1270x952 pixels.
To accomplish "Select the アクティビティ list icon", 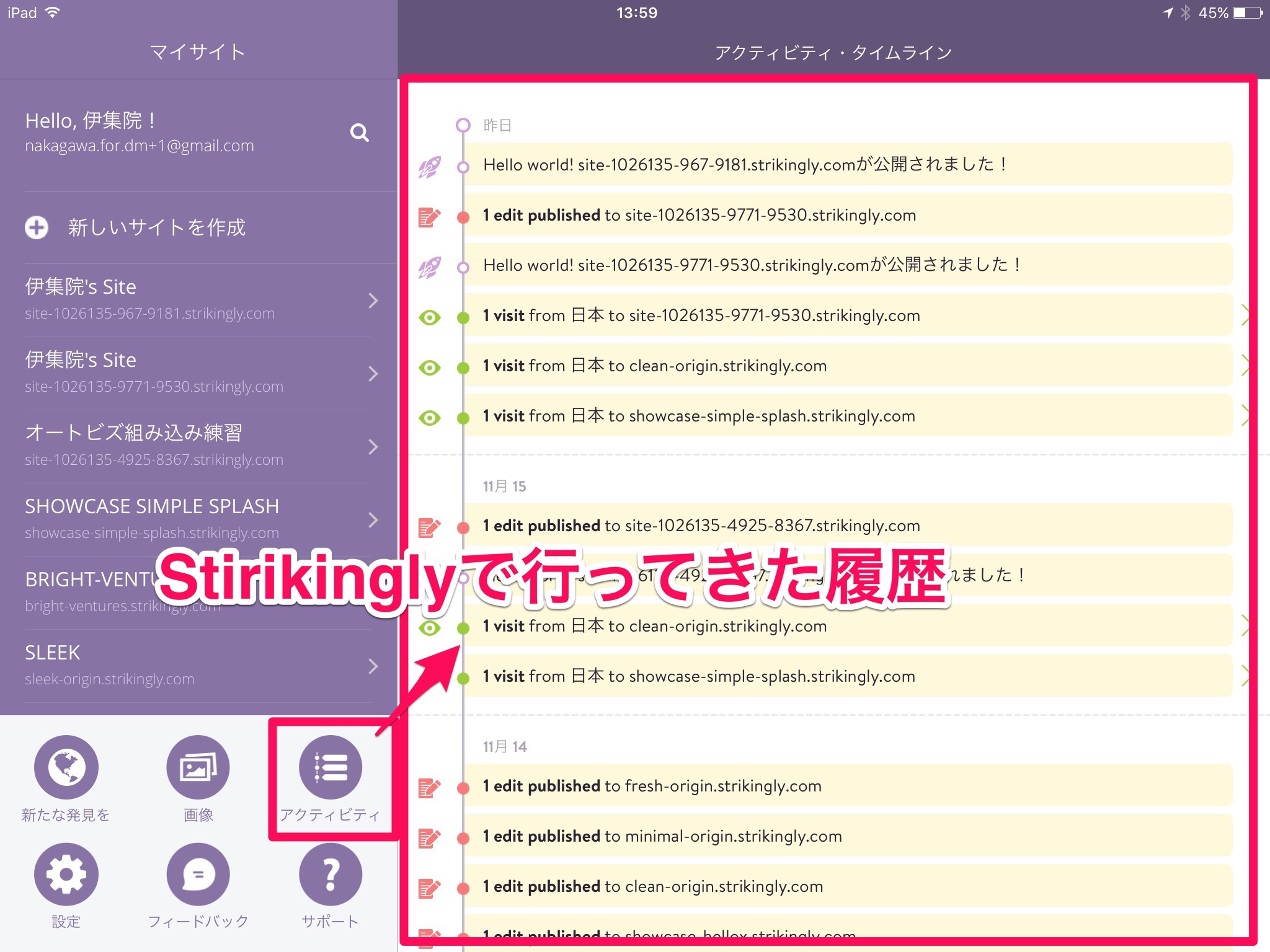I will [330, 767].
